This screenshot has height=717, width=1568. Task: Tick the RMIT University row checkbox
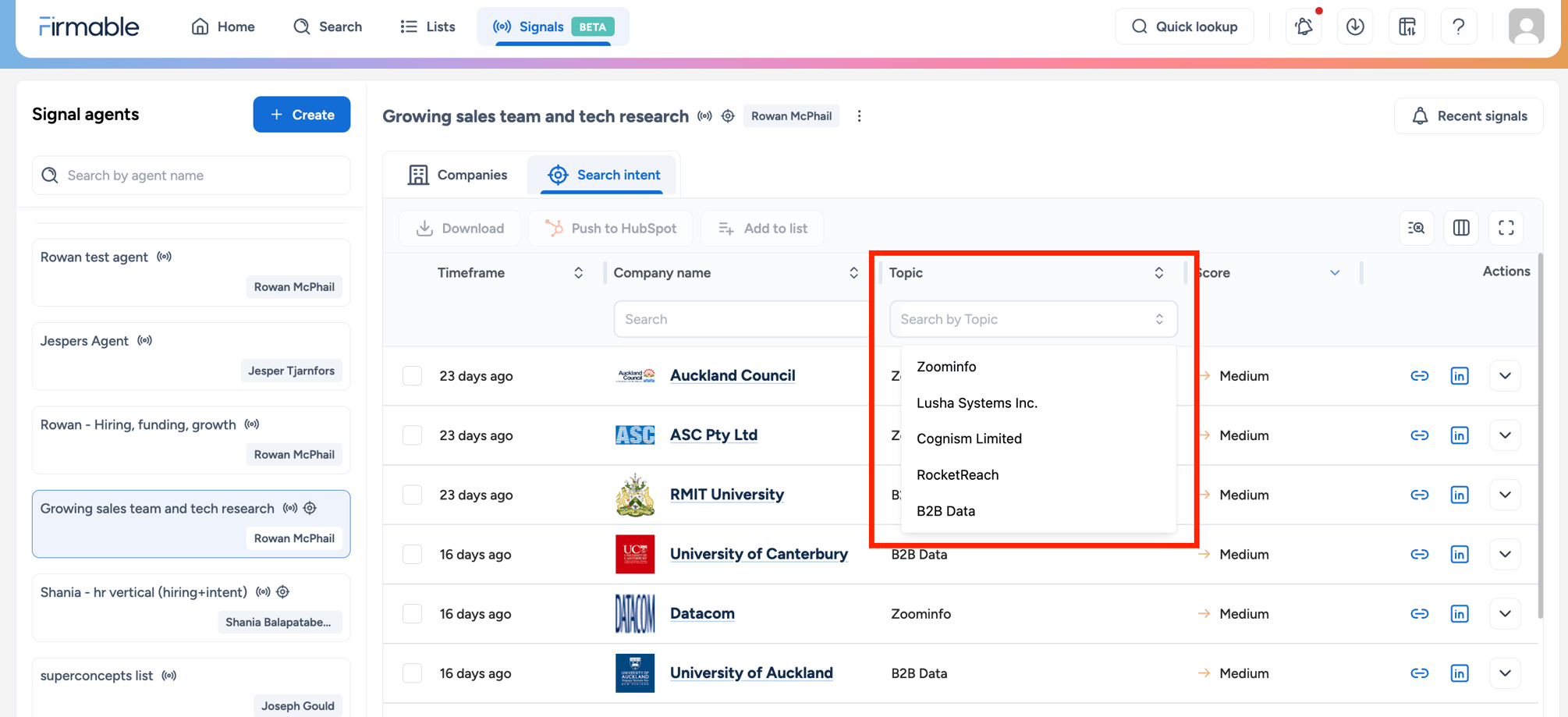point(412,495)
